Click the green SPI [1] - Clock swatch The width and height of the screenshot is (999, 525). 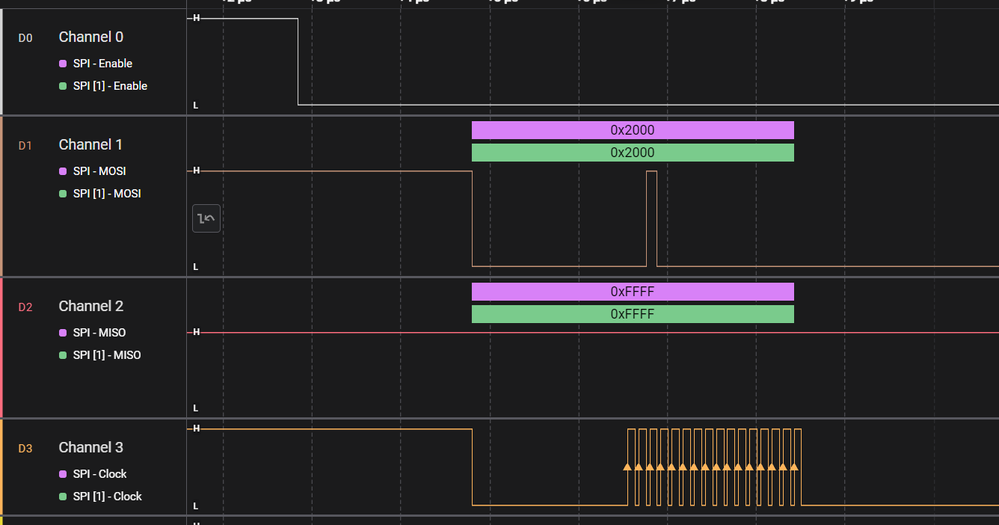coord(62,496)
